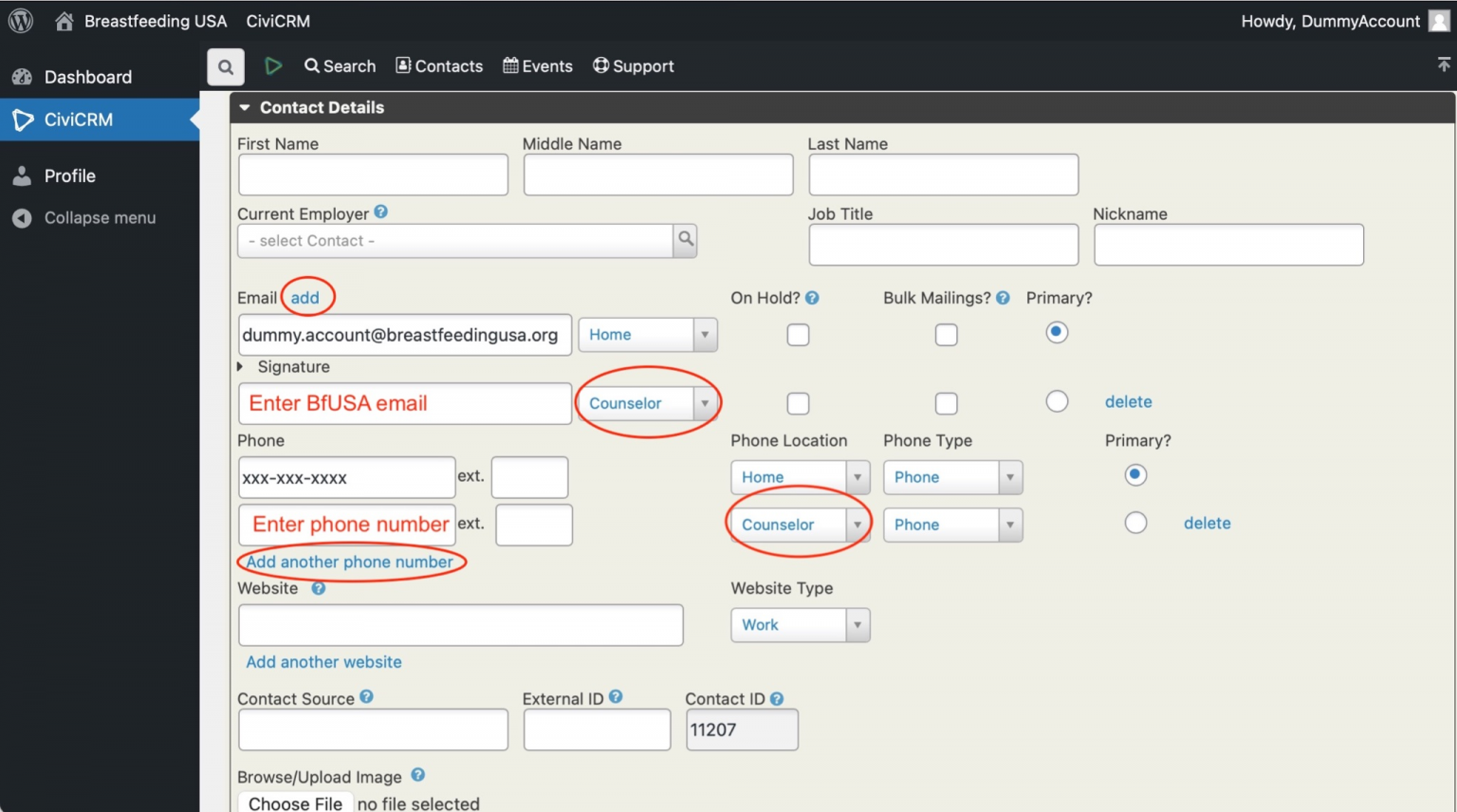The width and height of the screenshot is (1457, 812).
Task: Click into the First Name field
Action: (373, 175)
